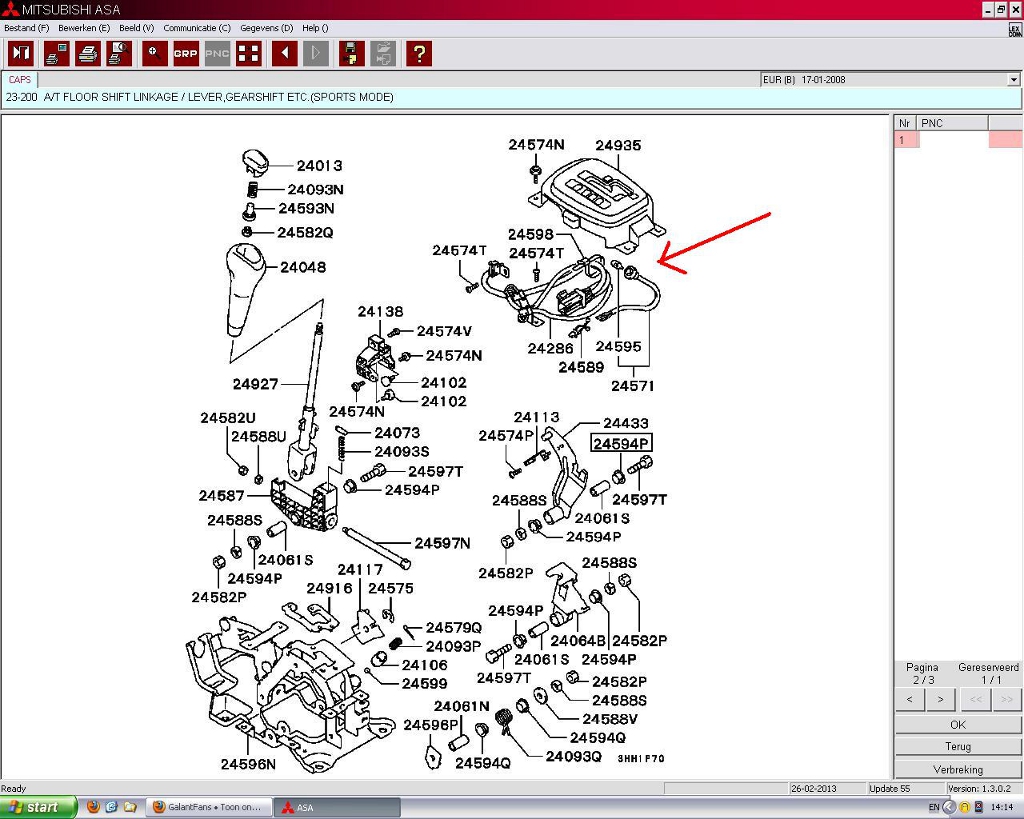Open print preview with magnifier icon
Viewport: 1024px width, 819px height.
119,53
